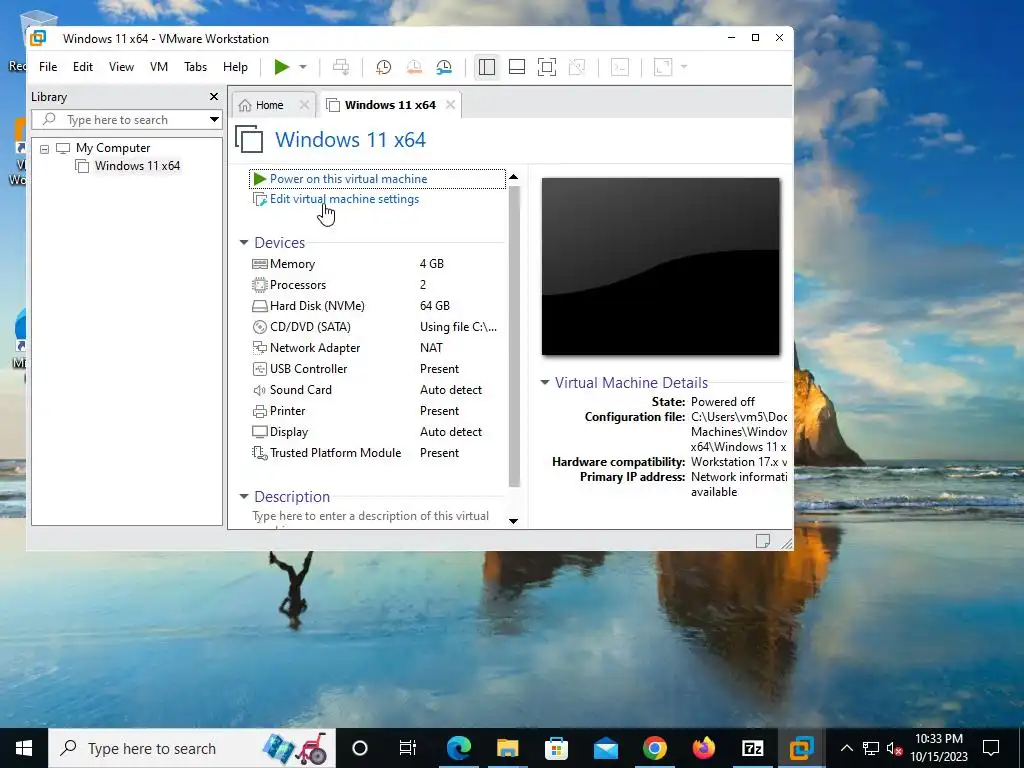Collapse the Devices section
1024x768 pixels.
(244, 242)
